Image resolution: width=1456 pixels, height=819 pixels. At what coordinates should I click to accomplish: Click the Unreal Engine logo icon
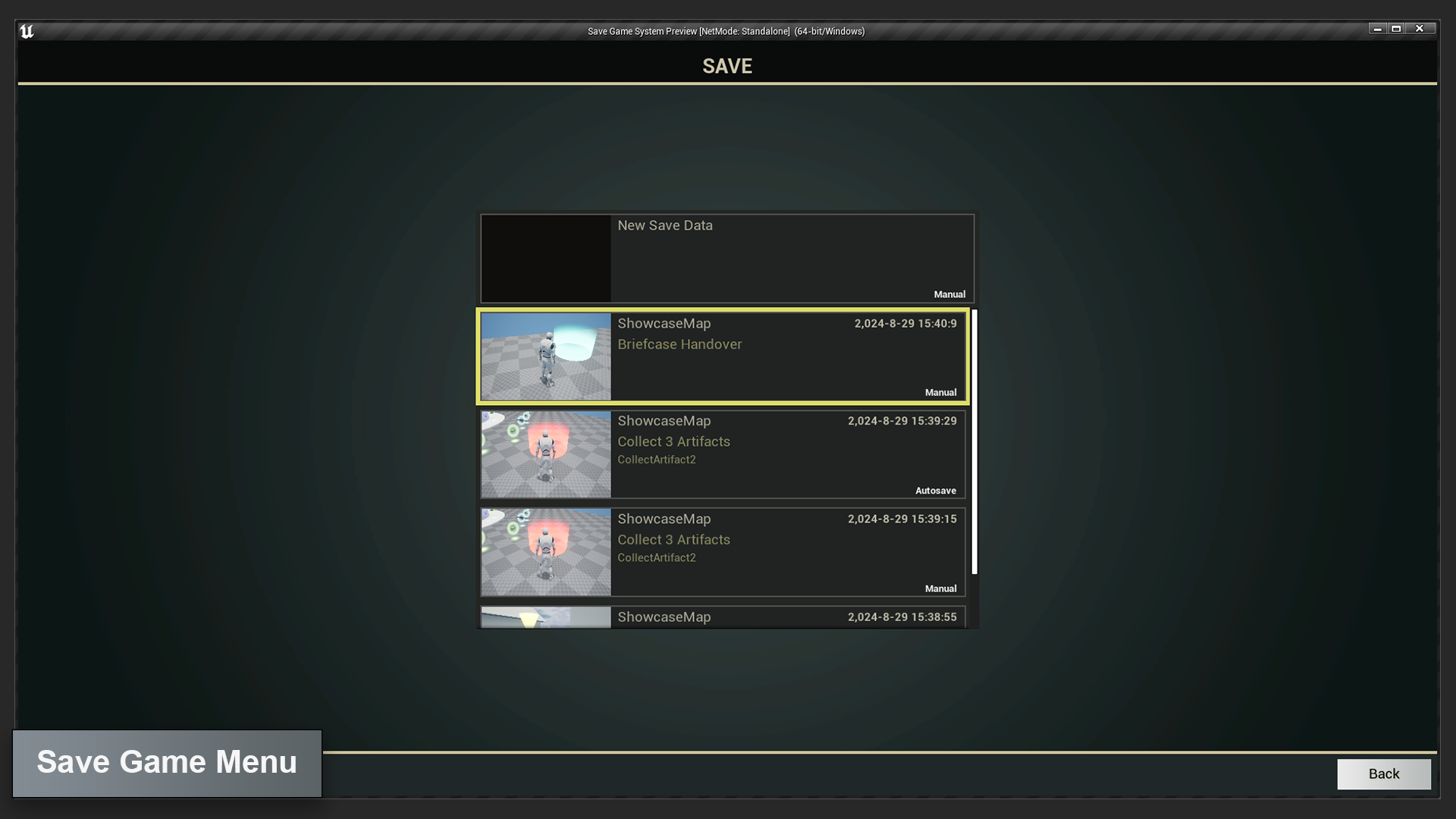pos(27,31)
